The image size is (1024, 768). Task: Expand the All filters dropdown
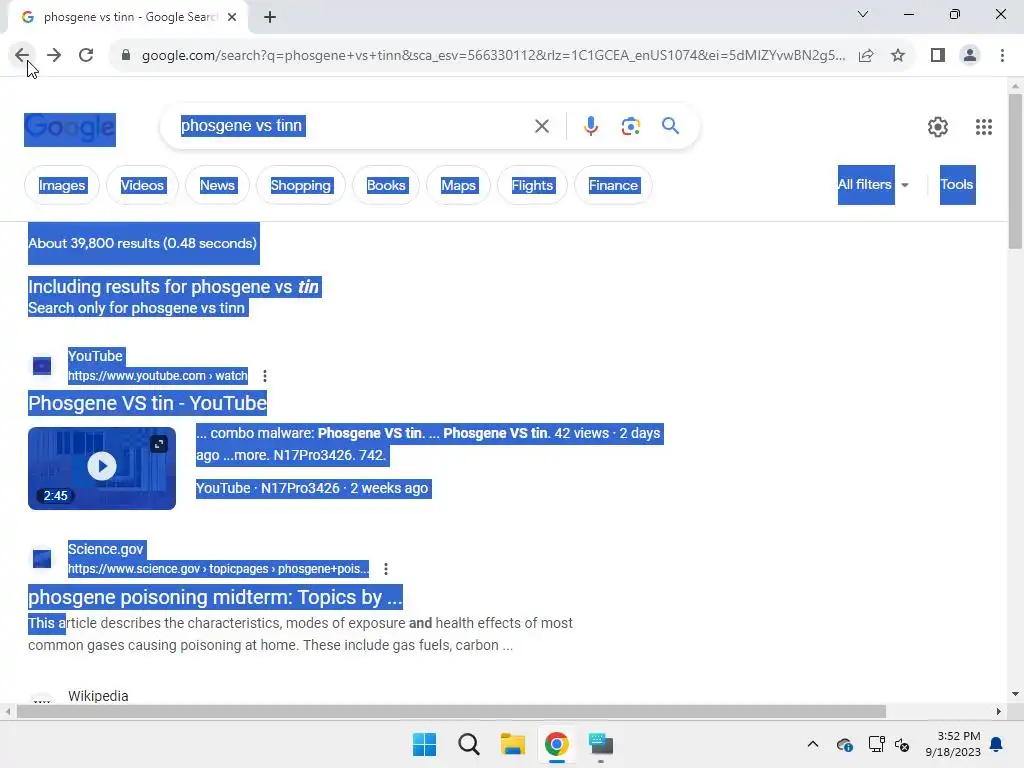click(874, 185)
